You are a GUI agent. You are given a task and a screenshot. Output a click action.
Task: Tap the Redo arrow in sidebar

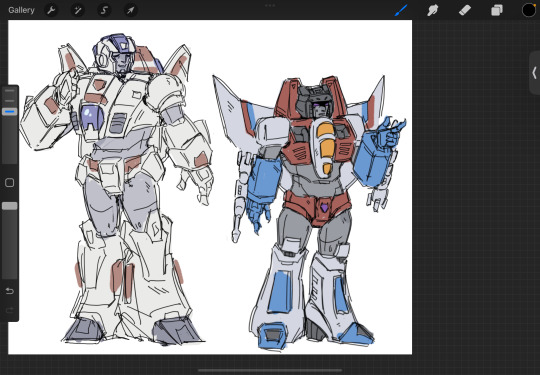(x=10, y=311)
